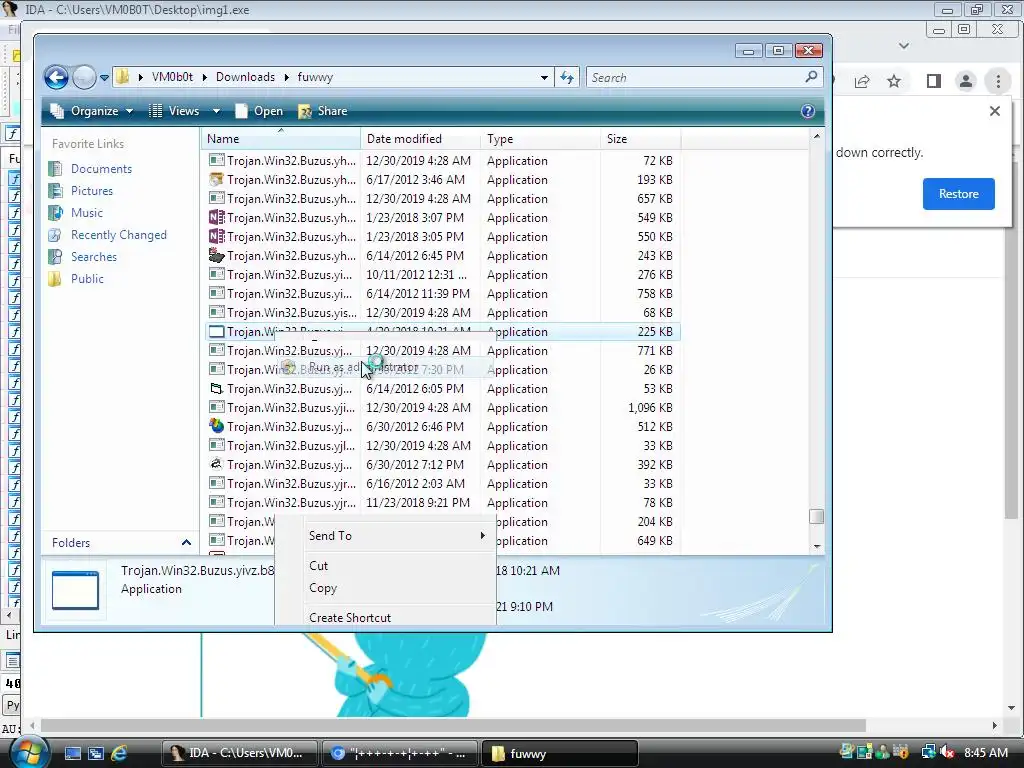The width and height of the screenshot is (1024, 768).
Task: Click the Search input field in Explorer
Action: [696, 78]
